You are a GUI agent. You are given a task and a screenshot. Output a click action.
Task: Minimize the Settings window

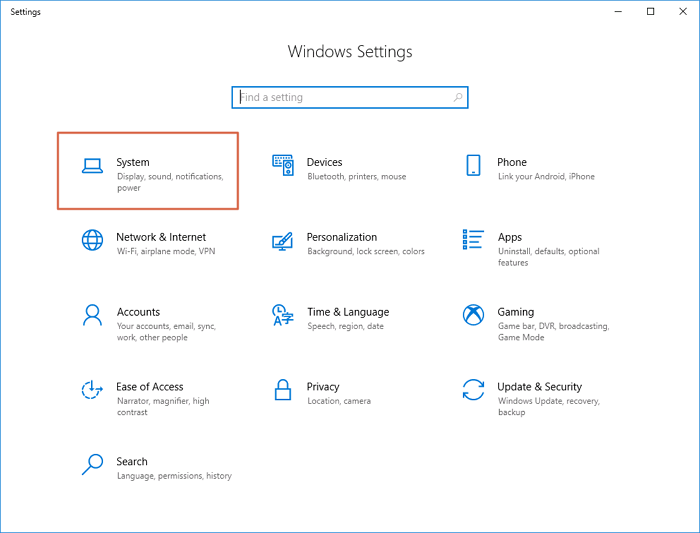tap(618, 12)
